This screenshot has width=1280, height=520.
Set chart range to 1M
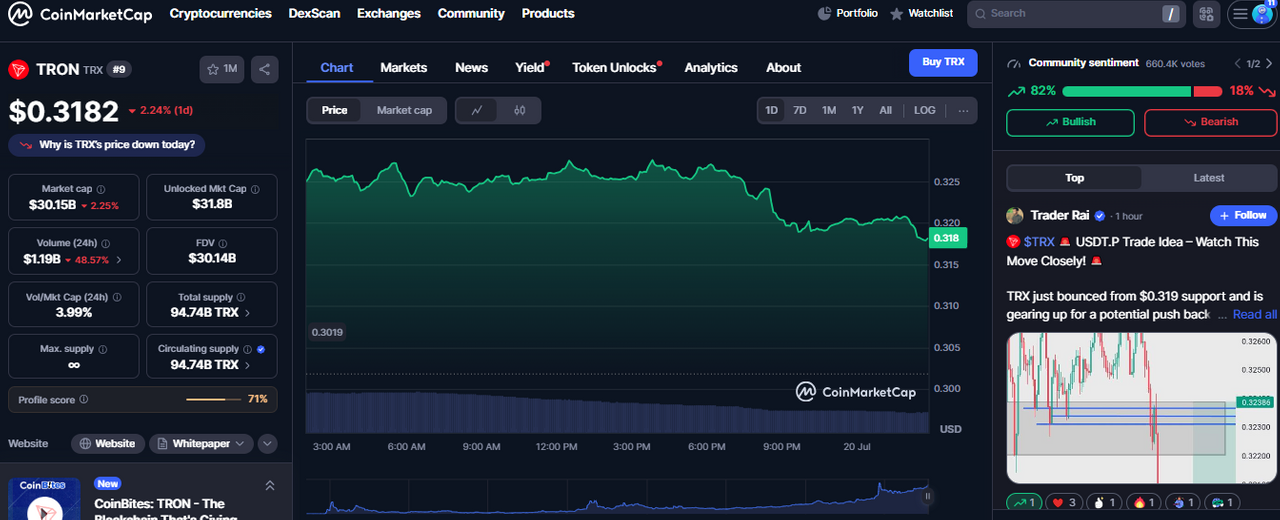pyautogui.click(x=829, y=110)
